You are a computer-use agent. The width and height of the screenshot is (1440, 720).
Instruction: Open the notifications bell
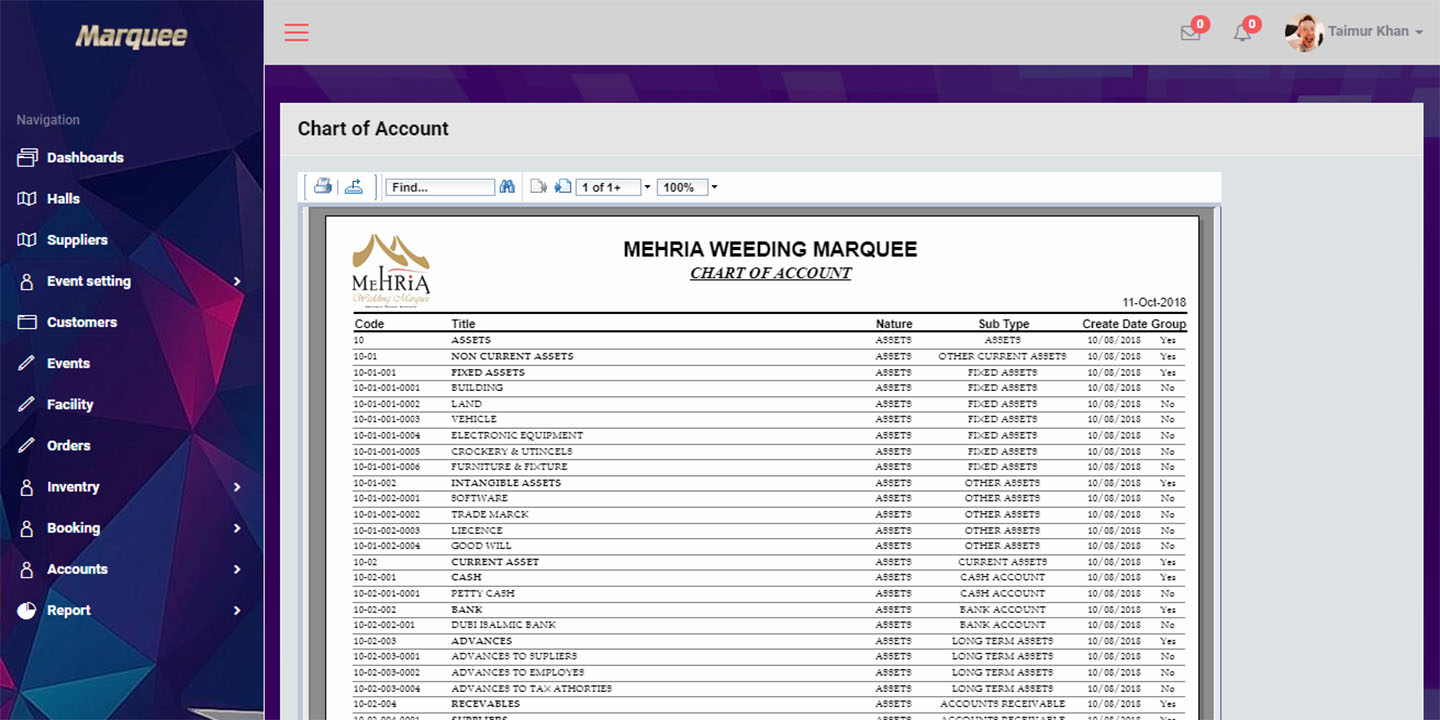coord(1242,32)
